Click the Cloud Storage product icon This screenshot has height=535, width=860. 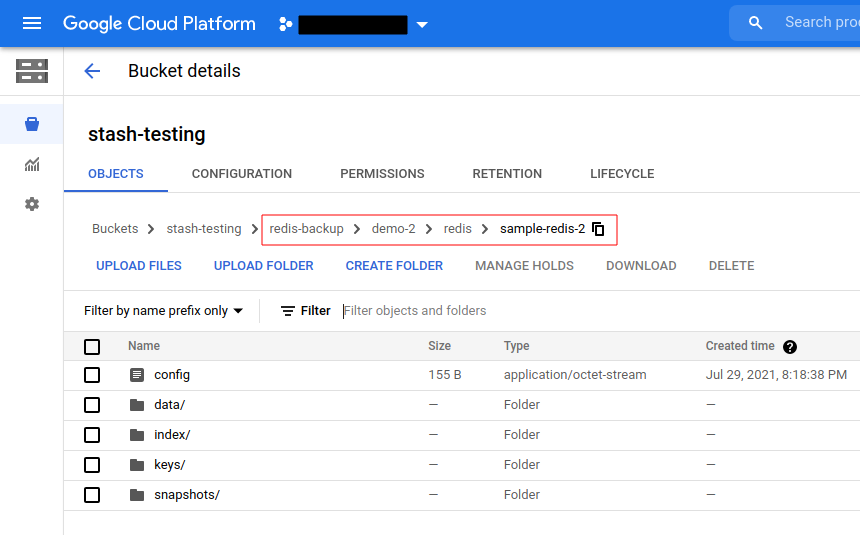pos(32,71)
